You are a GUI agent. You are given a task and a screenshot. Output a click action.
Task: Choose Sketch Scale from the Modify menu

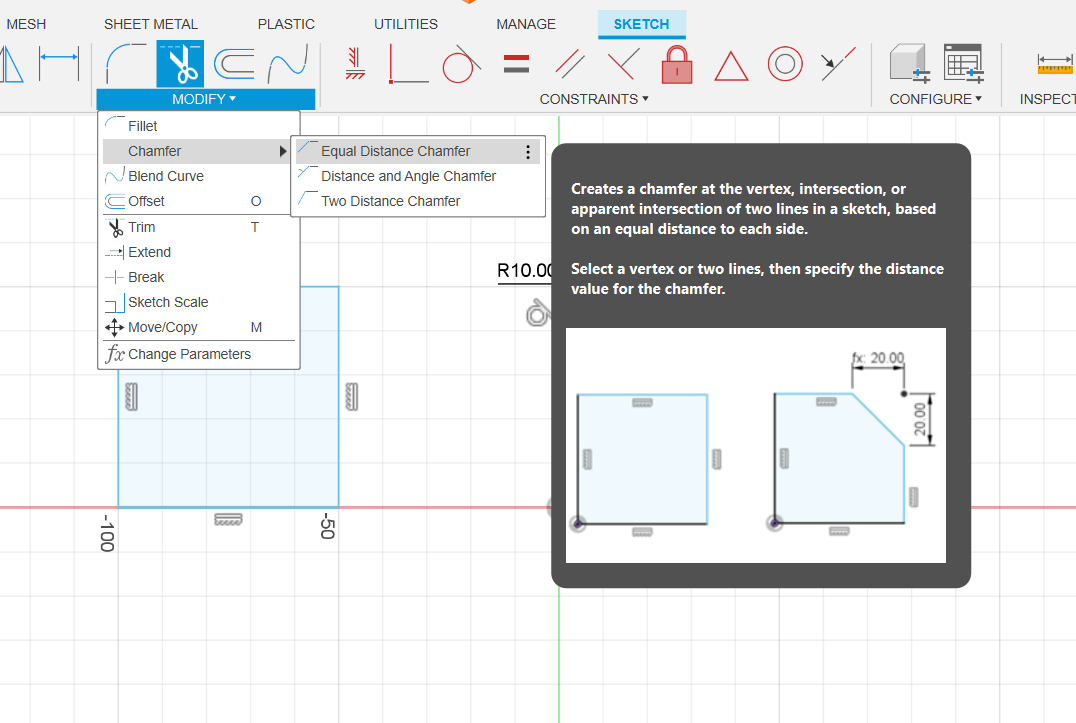click(199, 302)
